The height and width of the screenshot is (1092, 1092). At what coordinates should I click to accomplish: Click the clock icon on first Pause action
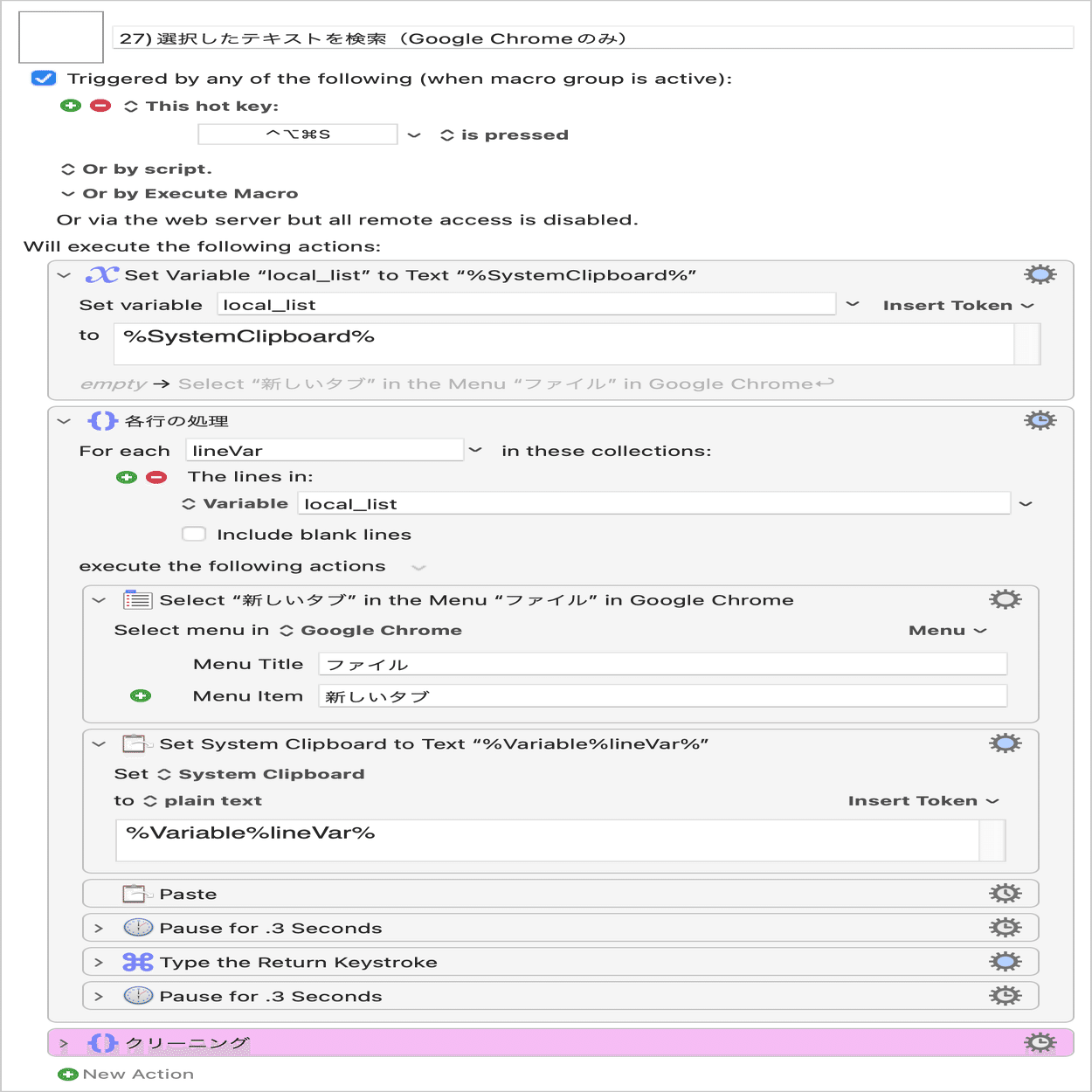point(138,927)
